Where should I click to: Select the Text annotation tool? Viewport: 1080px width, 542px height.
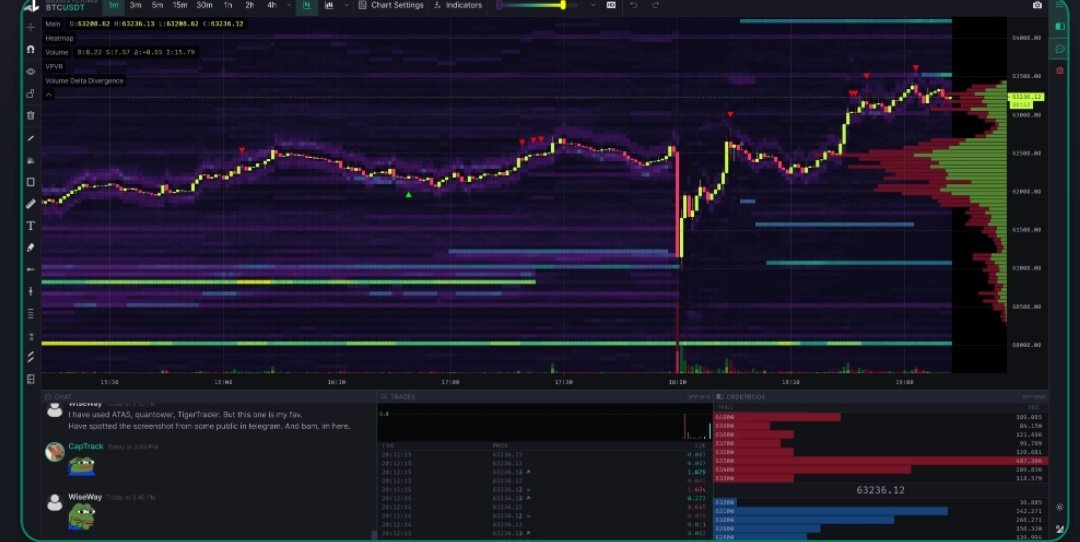[30, 226]
